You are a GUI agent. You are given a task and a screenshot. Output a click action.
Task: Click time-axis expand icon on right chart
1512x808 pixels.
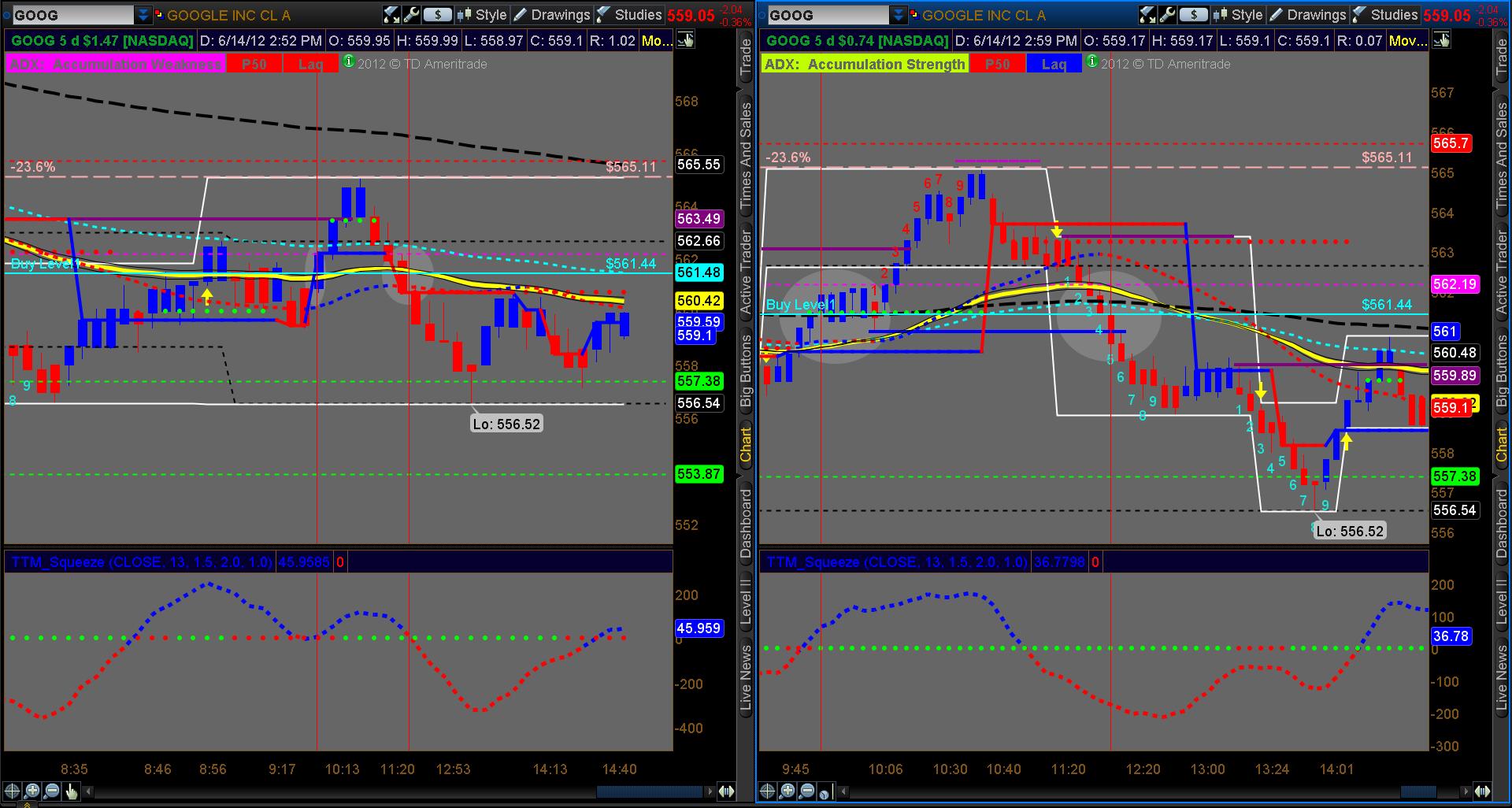click(1482, 791)
